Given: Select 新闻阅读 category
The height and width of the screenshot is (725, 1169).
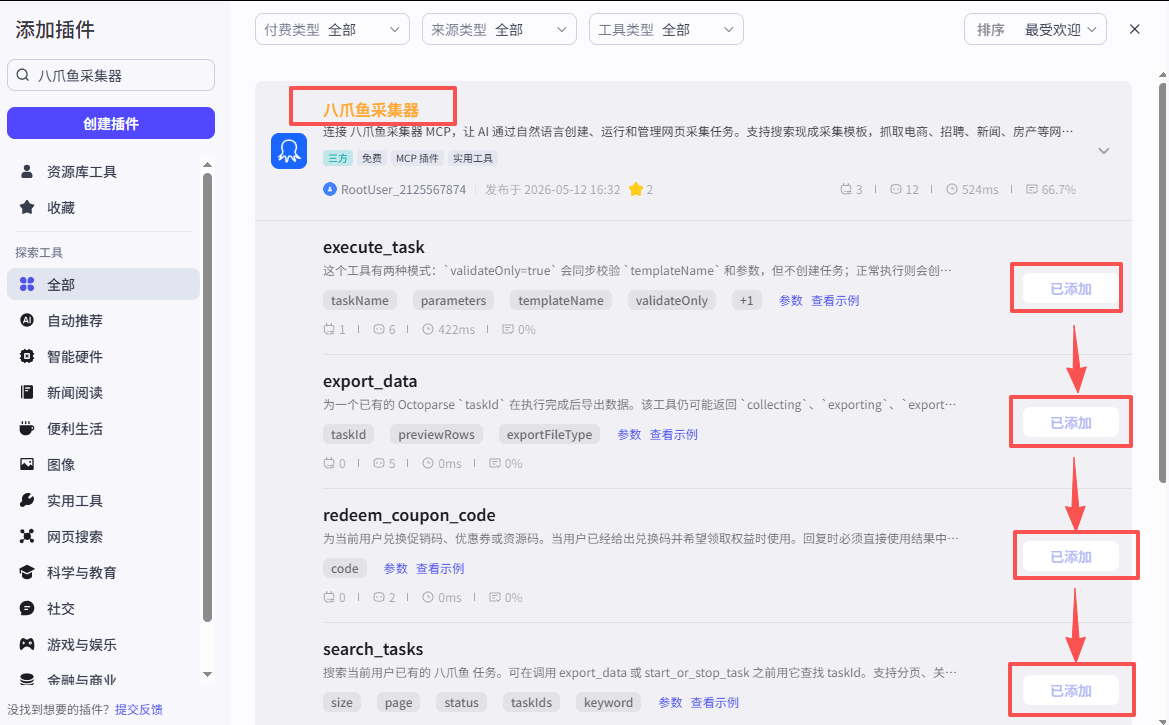Looking at the screenshot, I should tap(104, 392).
